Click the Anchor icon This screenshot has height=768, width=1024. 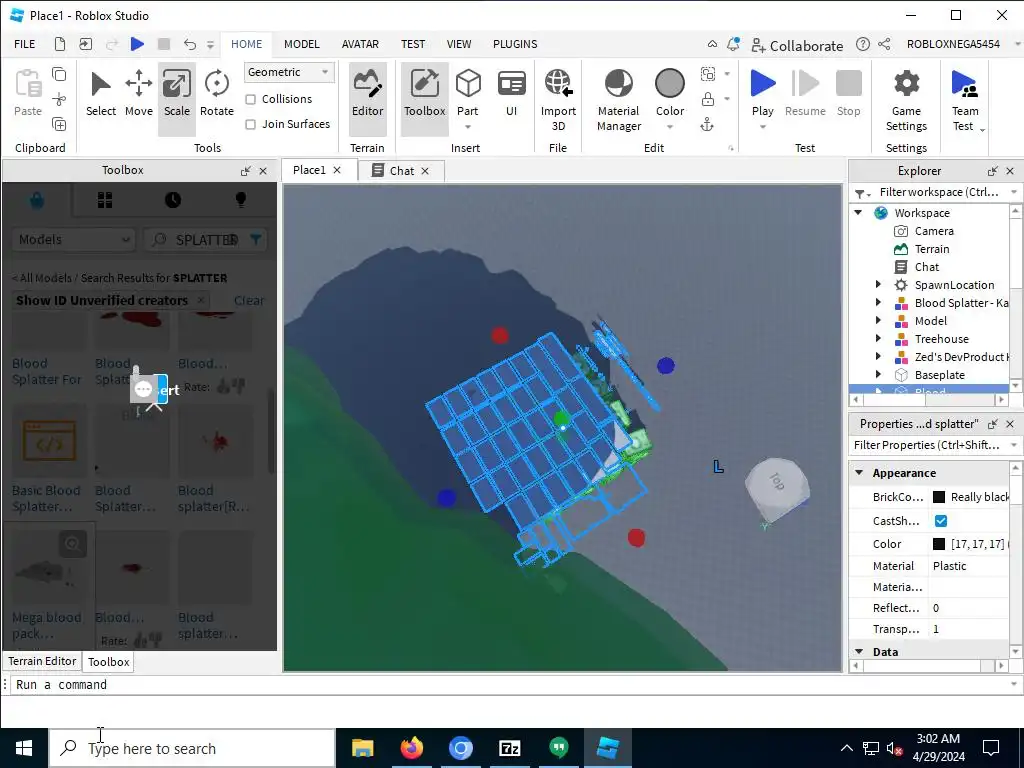[x=707, y=125]
